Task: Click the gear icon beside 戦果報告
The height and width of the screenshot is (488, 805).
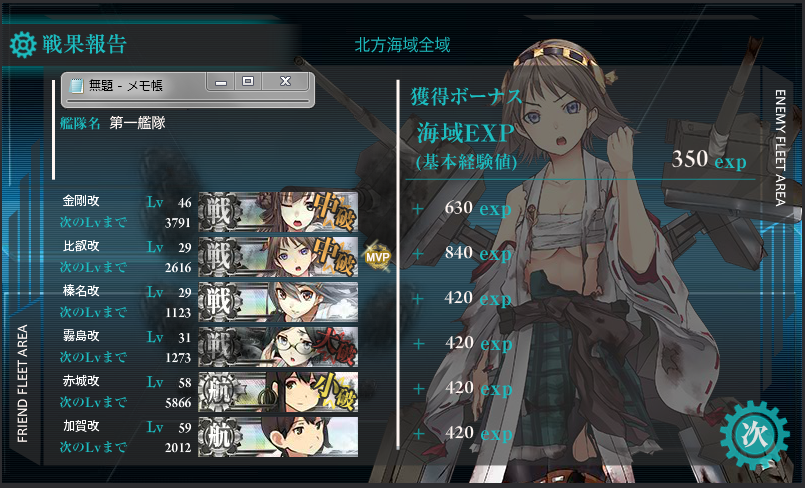Action: point(23,45)
